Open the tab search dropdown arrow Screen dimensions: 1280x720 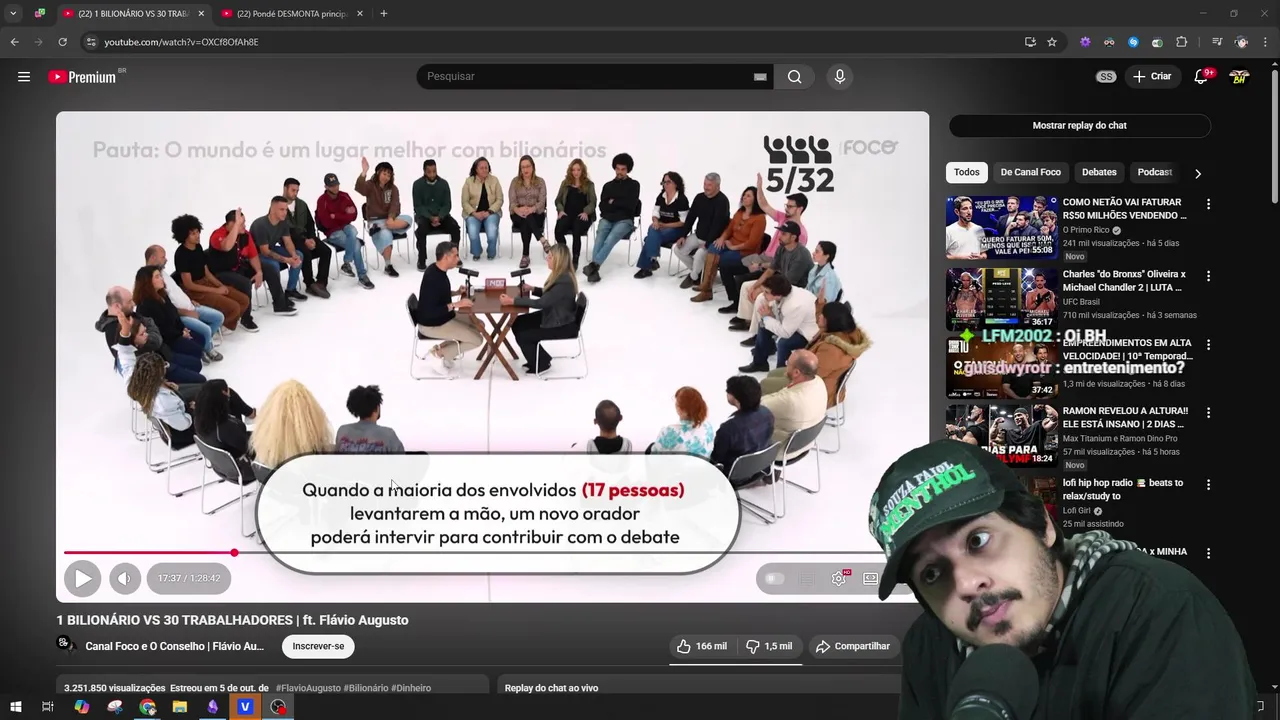coord(13,14)
